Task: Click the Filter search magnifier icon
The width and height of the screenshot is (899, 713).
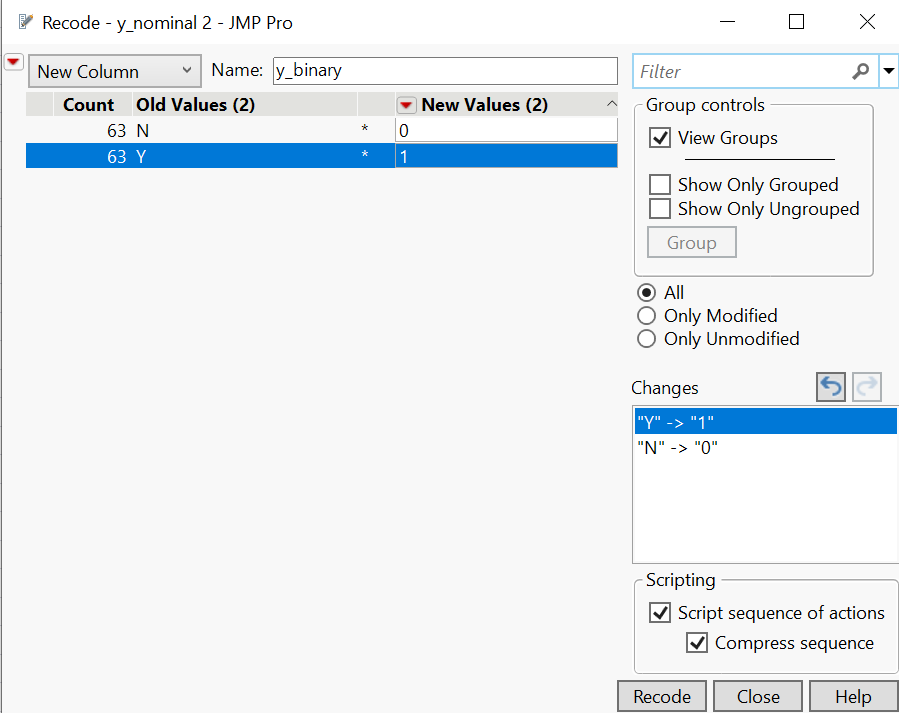Action: tap(860, 72)
